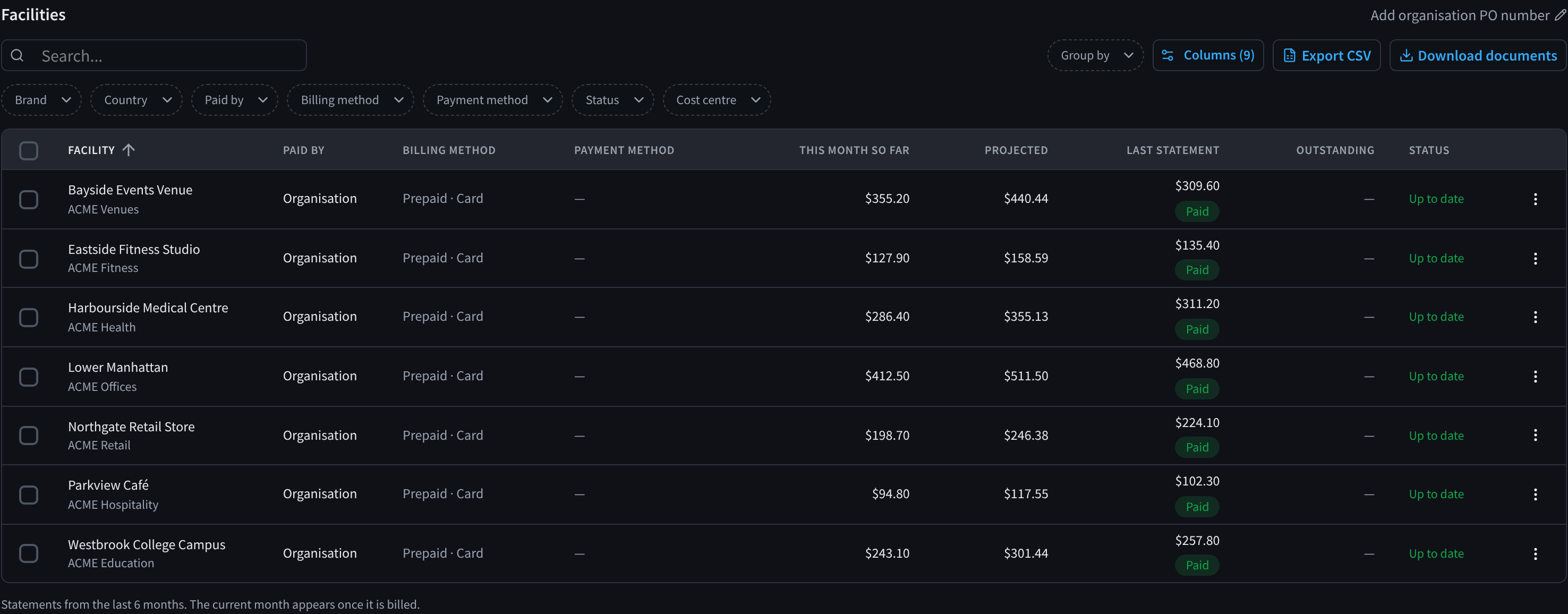Open the Paid by filter dropdown
The image size is (1568, 614).
coord(234,100)
